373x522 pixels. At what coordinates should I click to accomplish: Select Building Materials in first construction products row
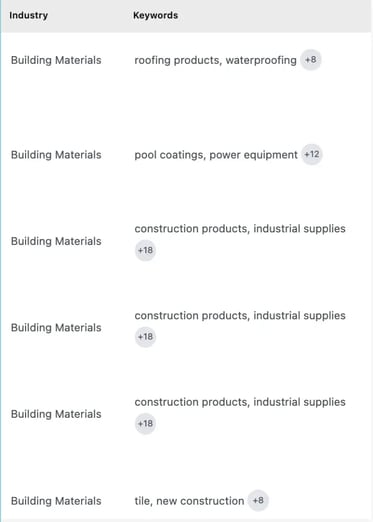tap(56, 241)
